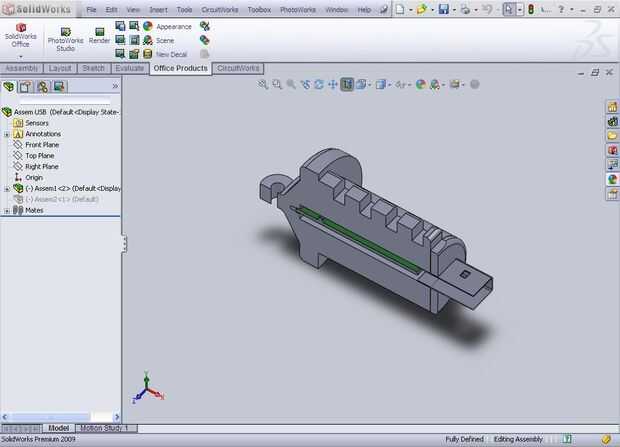
Task: Open the dropdown arrow beside New
Action: pyautogui.click(x=410, y=9)
